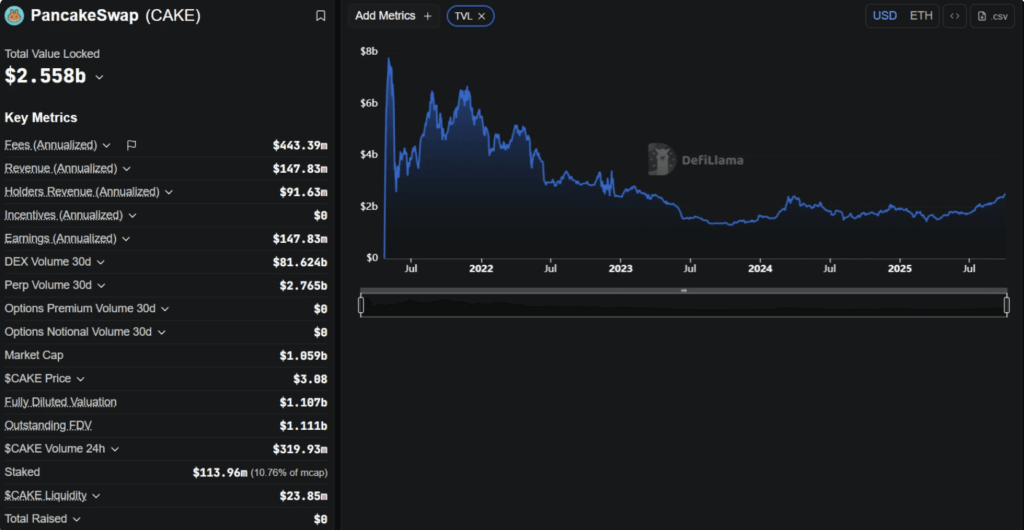Click the Outstanding FDV label
Screen dimensions: 1024x530
[x=48, y=425]
